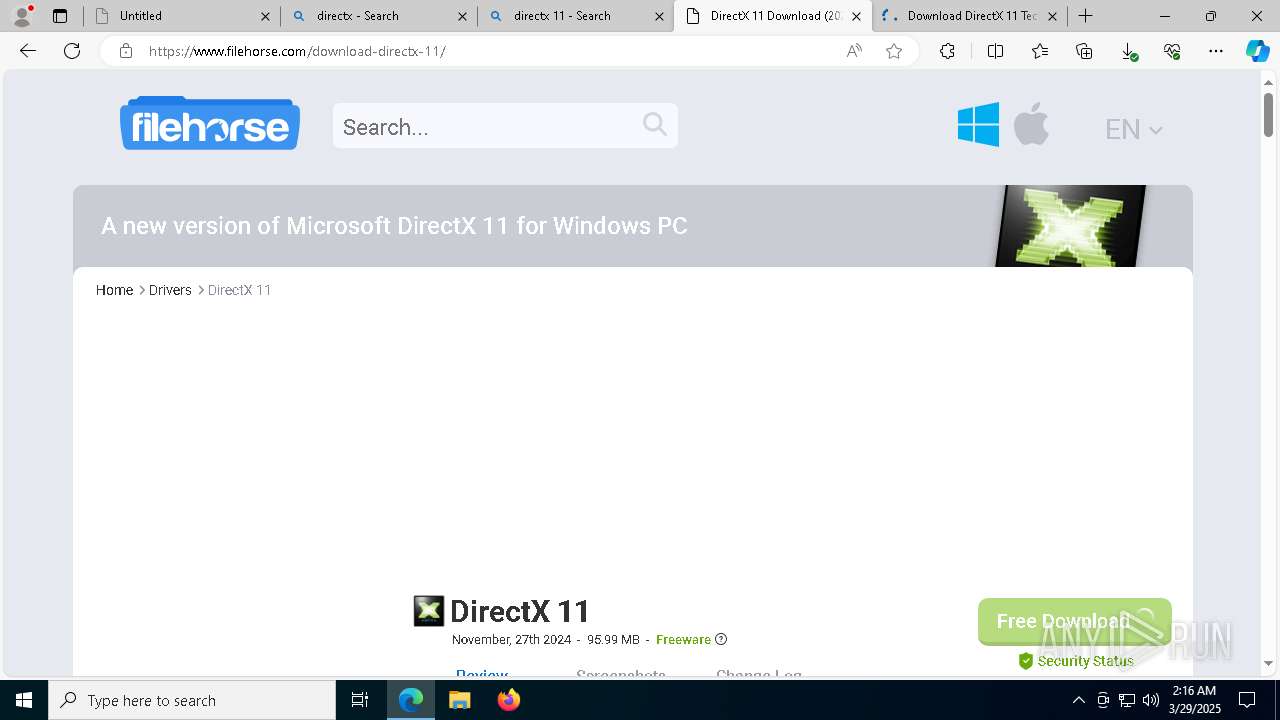Open the Collections icon

click(x=1084, y=51)
